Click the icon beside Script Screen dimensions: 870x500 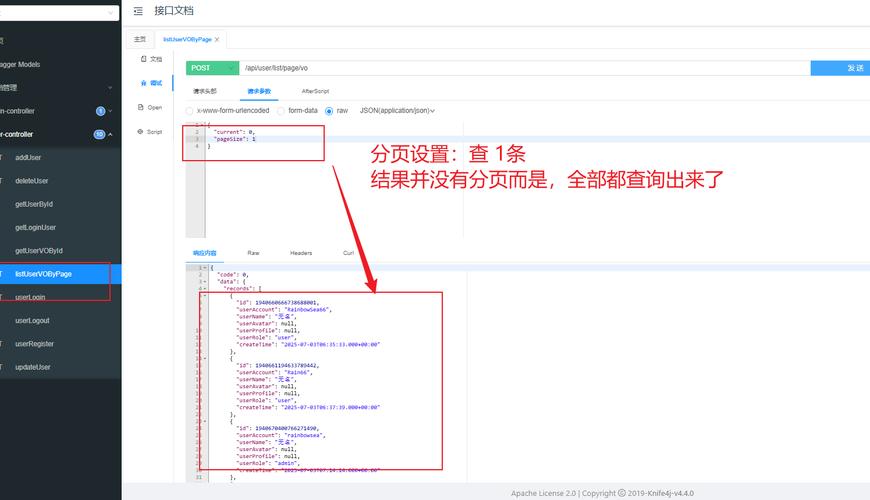click(x=140, y=132)
